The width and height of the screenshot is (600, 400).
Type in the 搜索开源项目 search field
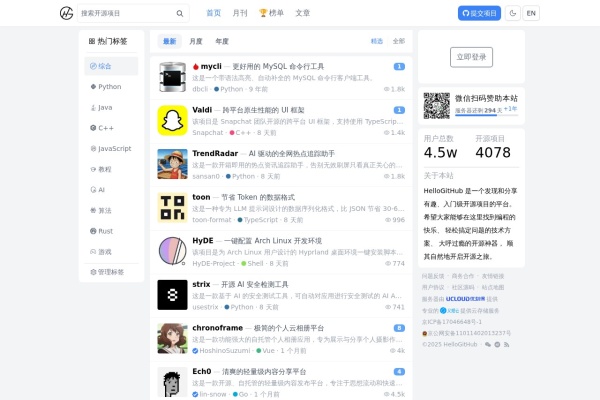[x=125, y=14]
